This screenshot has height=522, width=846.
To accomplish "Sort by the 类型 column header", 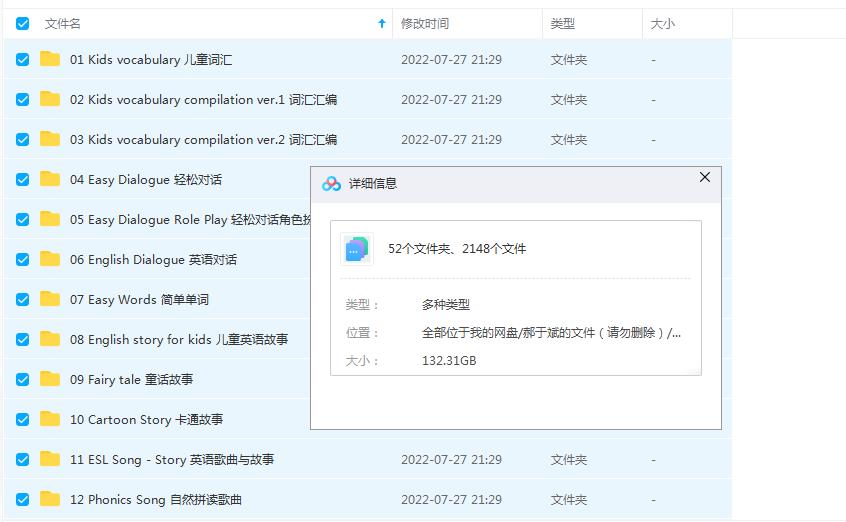I will [563, 23].
